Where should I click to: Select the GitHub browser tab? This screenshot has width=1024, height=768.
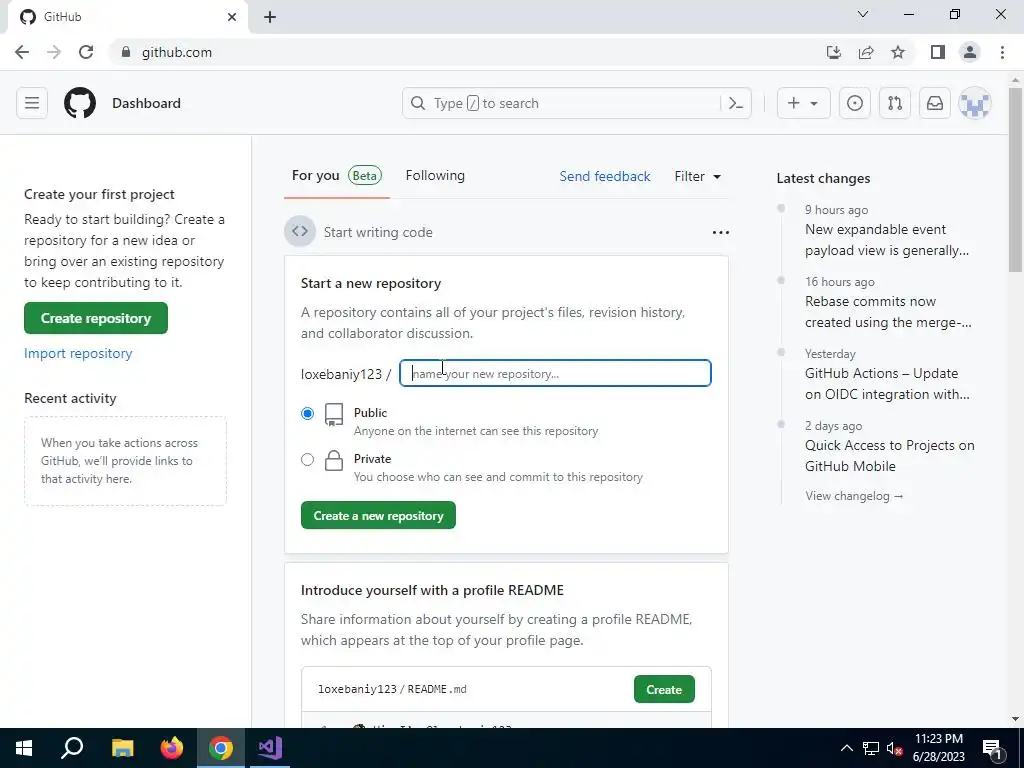click(127, 17)
